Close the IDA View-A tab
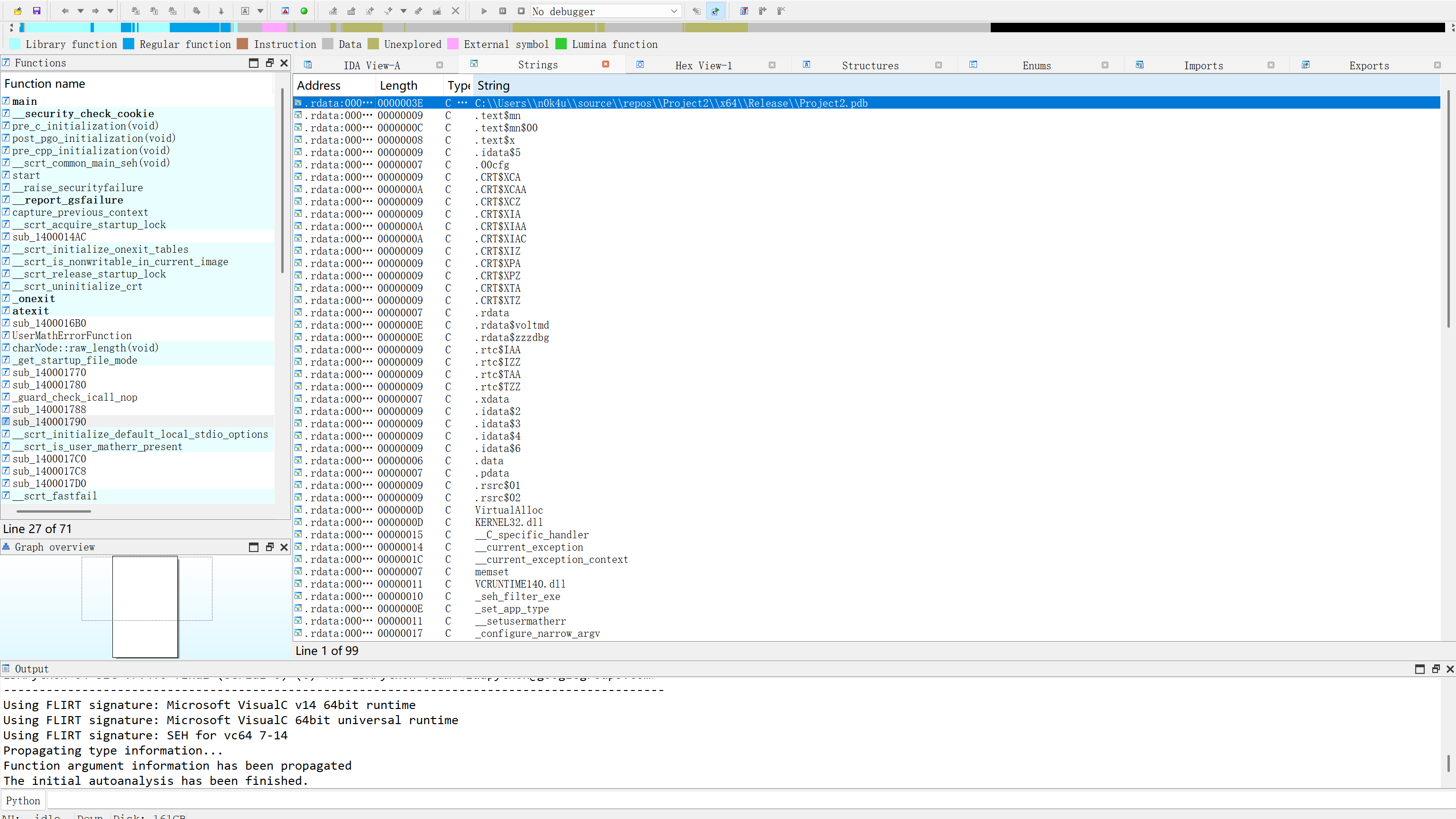Viewport: 1456px width, 819px height. (439, 65)
